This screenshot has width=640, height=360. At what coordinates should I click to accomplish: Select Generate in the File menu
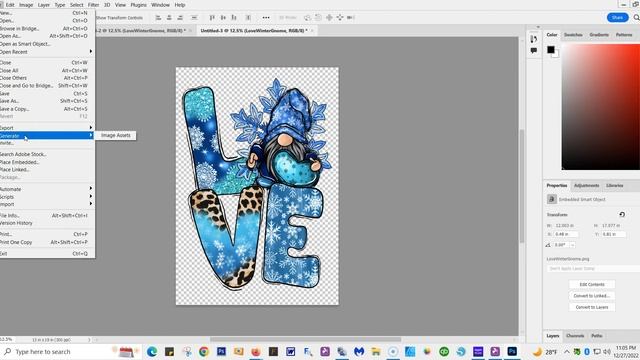click(x=47, y=136)
